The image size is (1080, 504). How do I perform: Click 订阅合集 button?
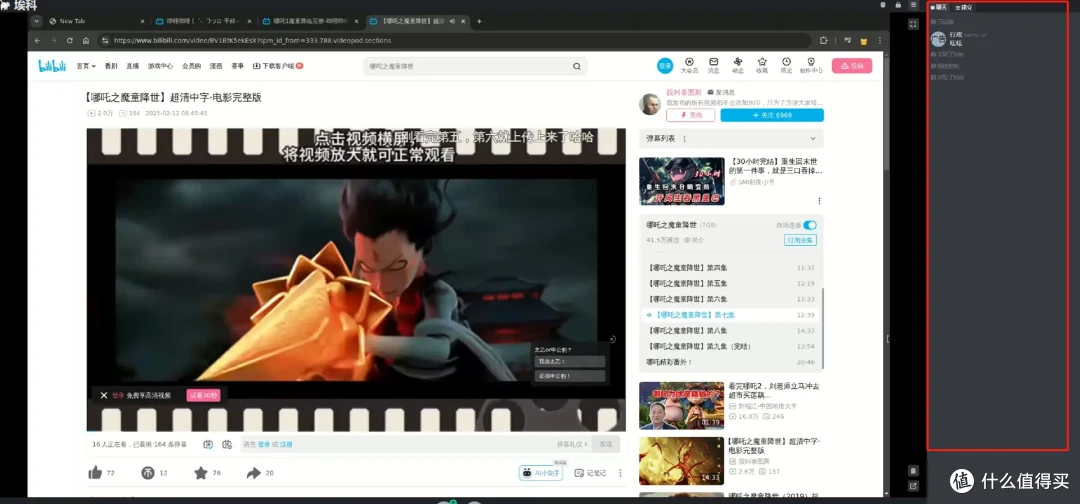coord(800,240)
